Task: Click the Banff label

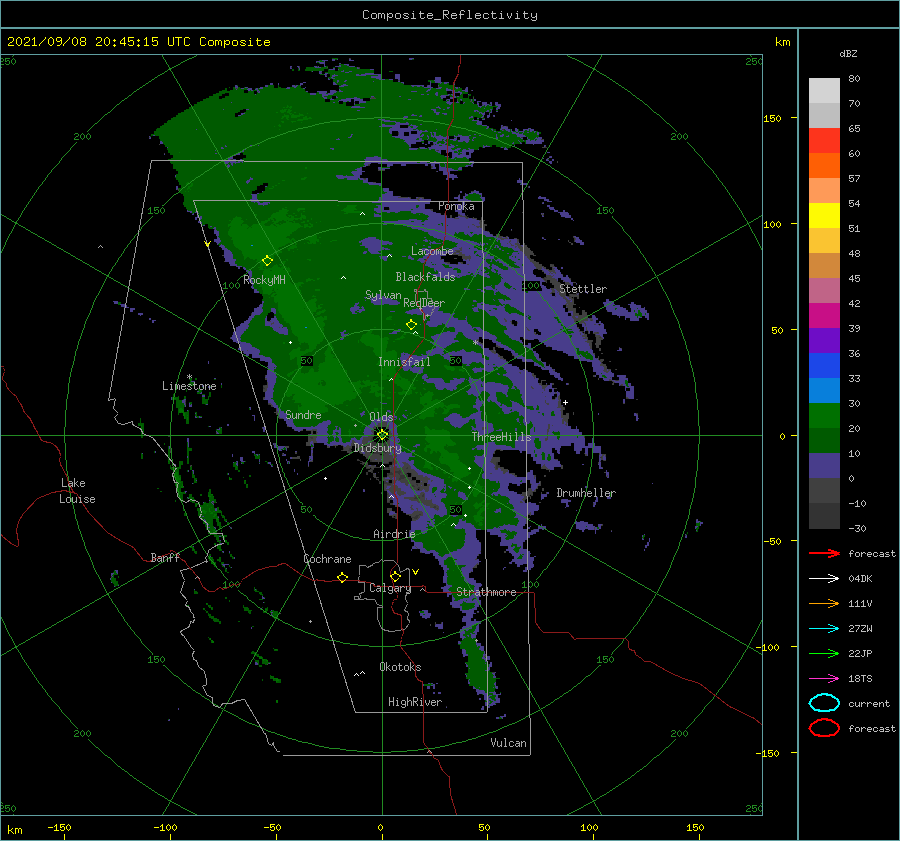Action: 165,557
